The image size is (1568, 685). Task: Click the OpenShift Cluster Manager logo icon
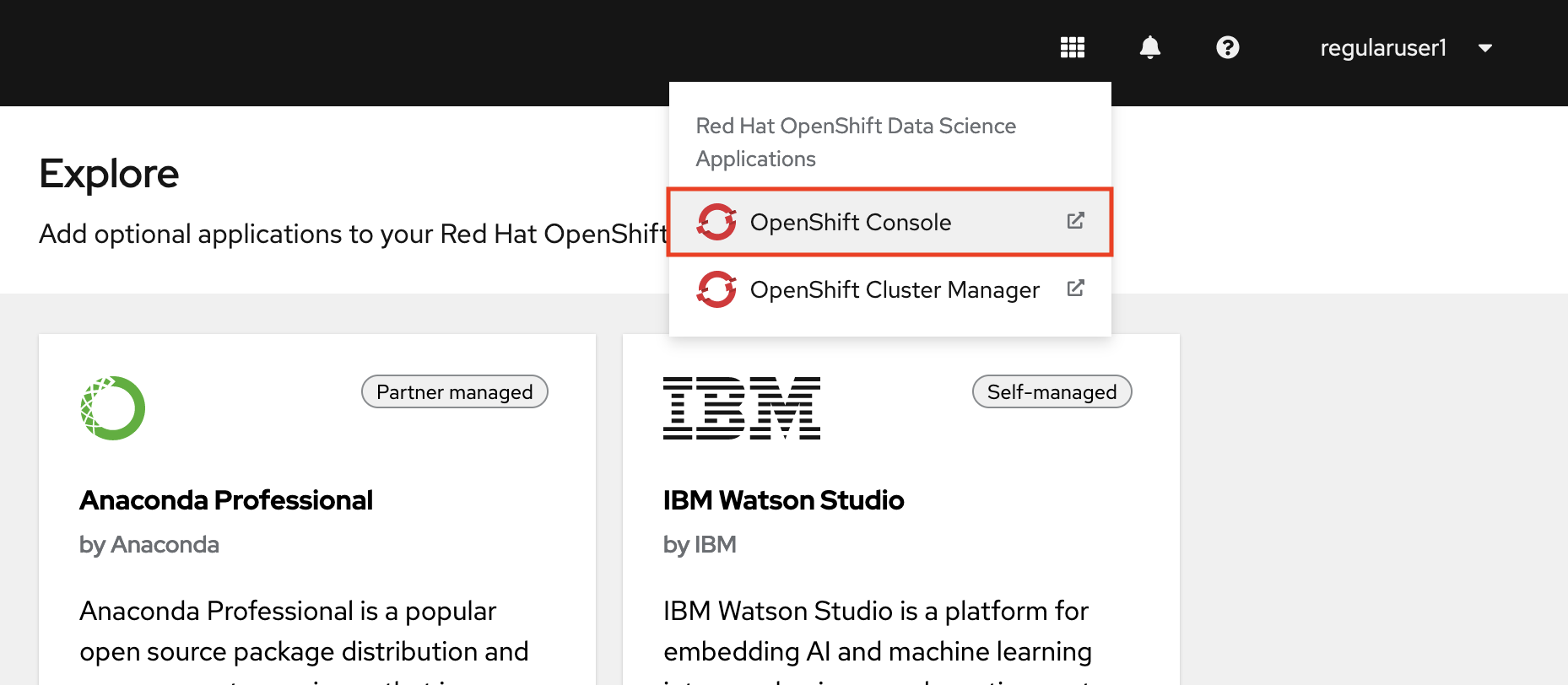click(716, 289)
